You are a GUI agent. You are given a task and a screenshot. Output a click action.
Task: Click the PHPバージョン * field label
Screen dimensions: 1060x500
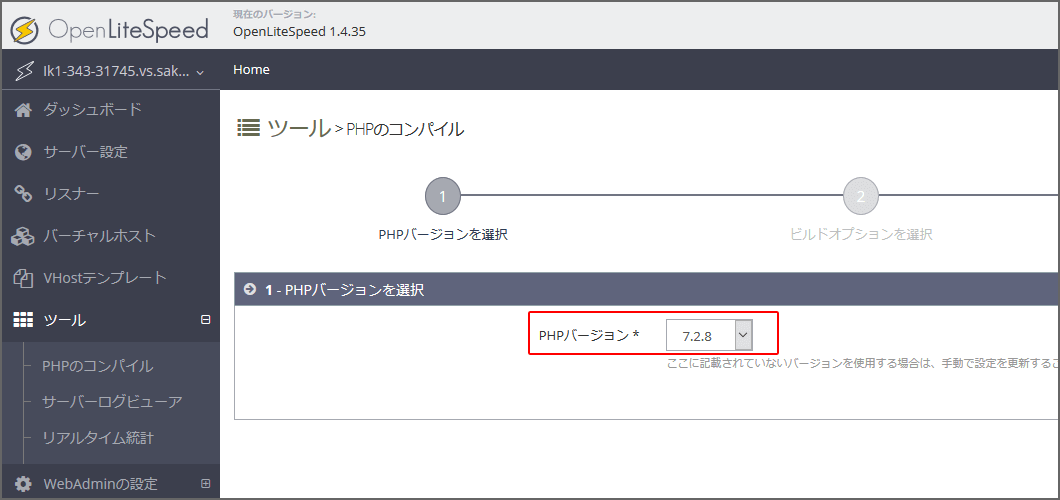pos(589,335)
